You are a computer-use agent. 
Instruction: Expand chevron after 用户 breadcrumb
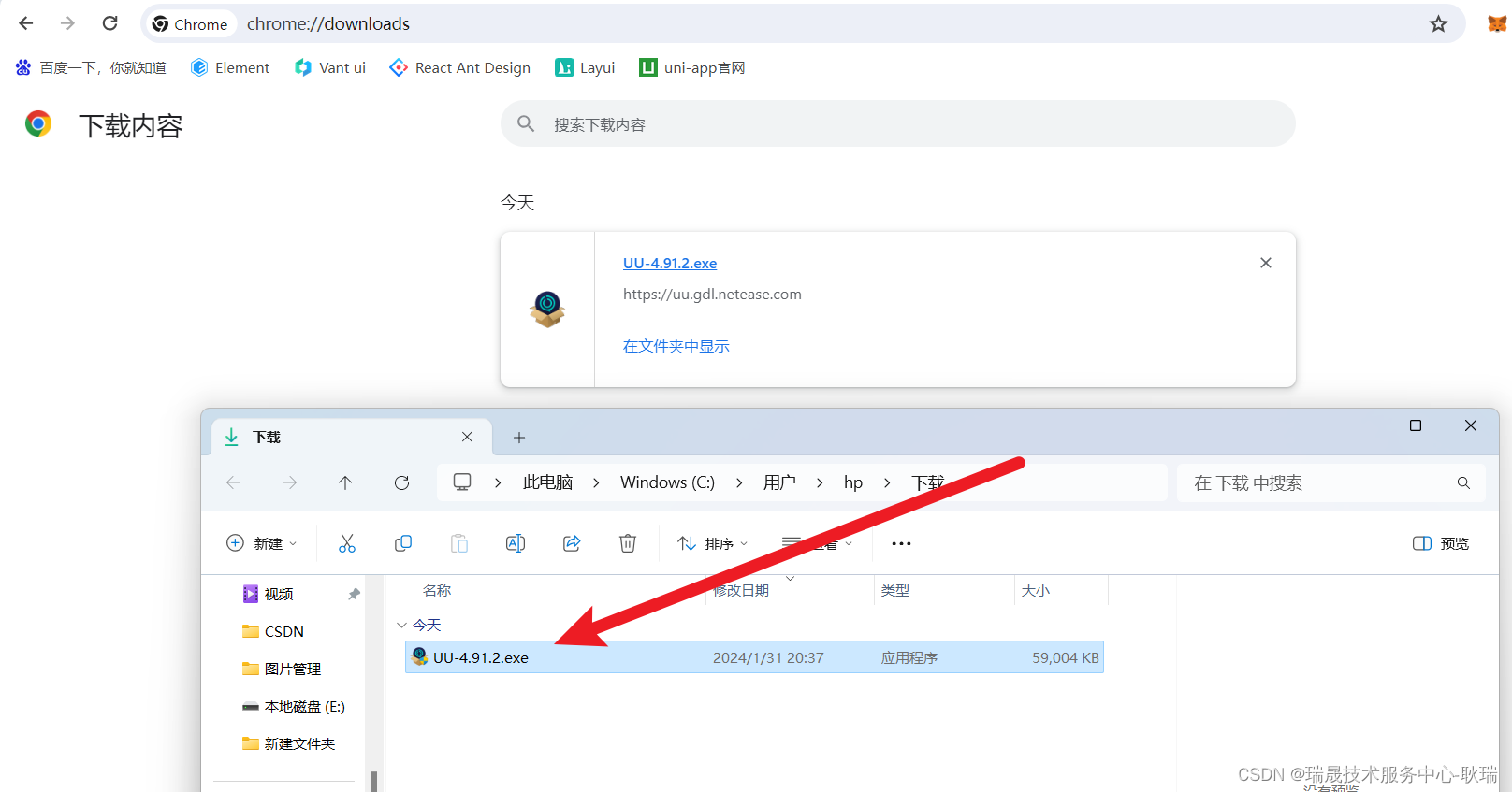pos(820,482)
